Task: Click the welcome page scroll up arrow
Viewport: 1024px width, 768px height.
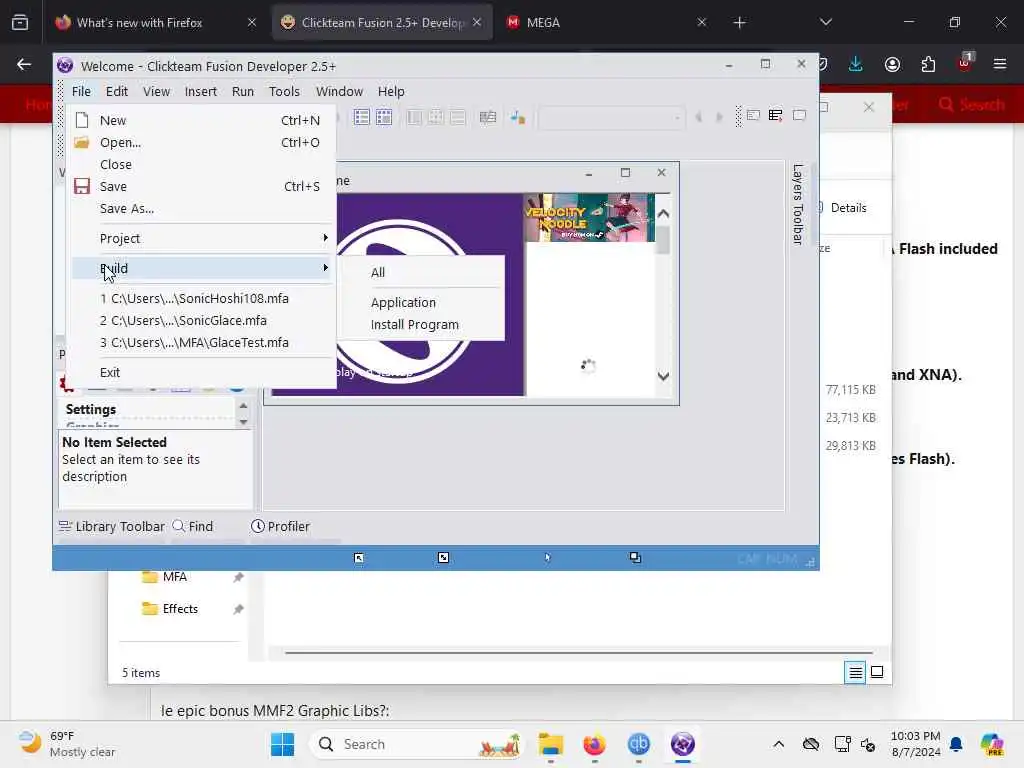Action: pos(664,214)
